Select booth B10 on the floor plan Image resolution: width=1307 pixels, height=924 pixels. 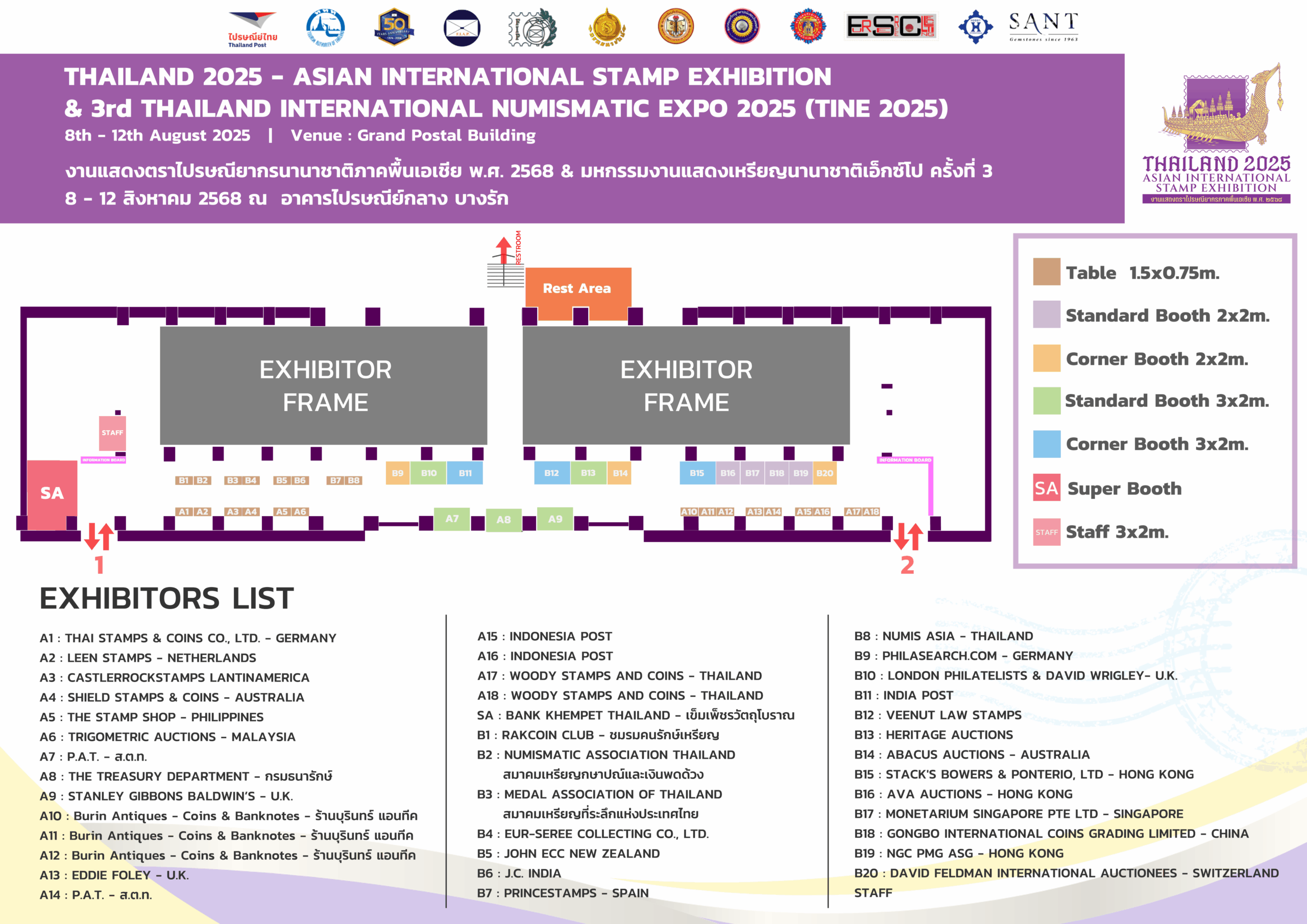[429, 473]
